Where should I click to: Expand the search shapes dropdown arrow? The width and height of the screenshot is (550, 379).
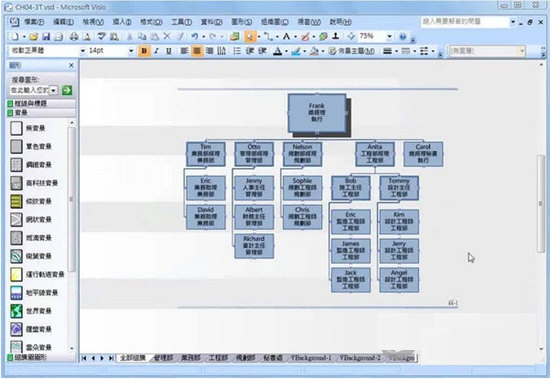pos(53,91)
